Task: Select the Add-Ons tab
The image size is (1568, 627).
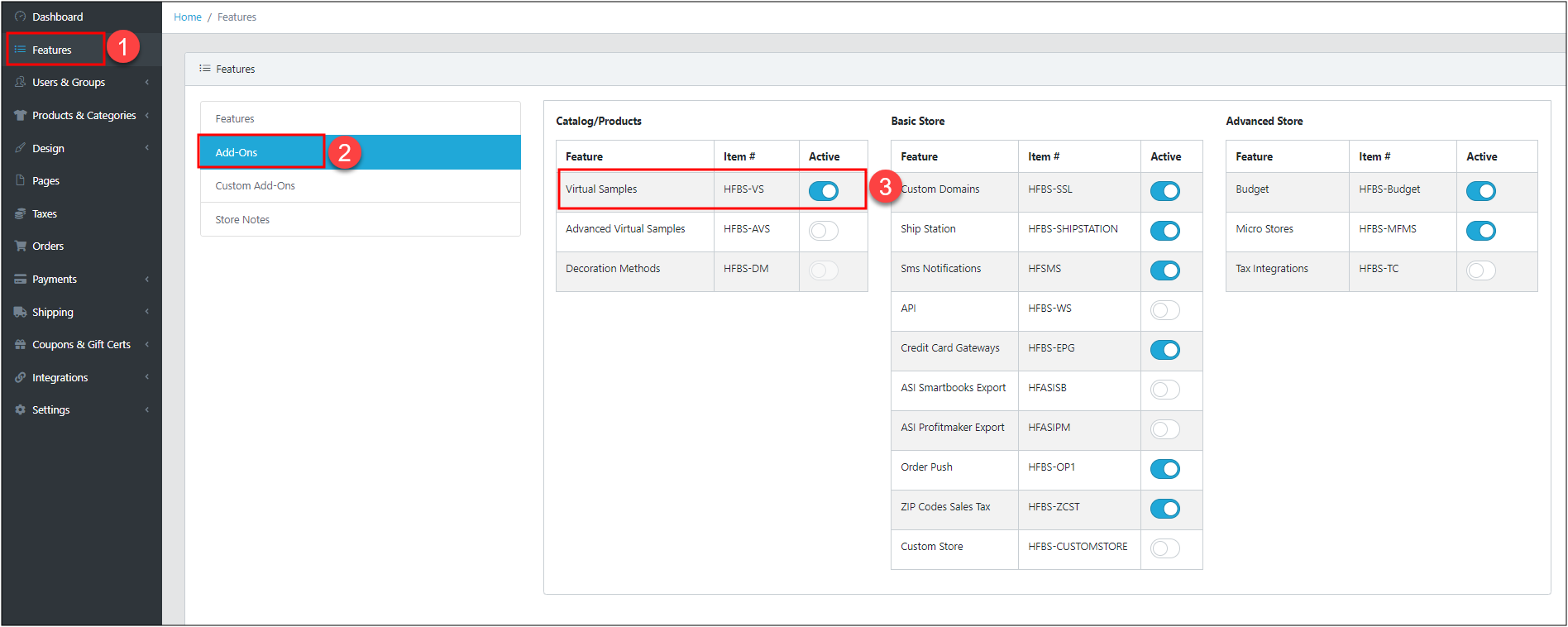Action: 361,152
